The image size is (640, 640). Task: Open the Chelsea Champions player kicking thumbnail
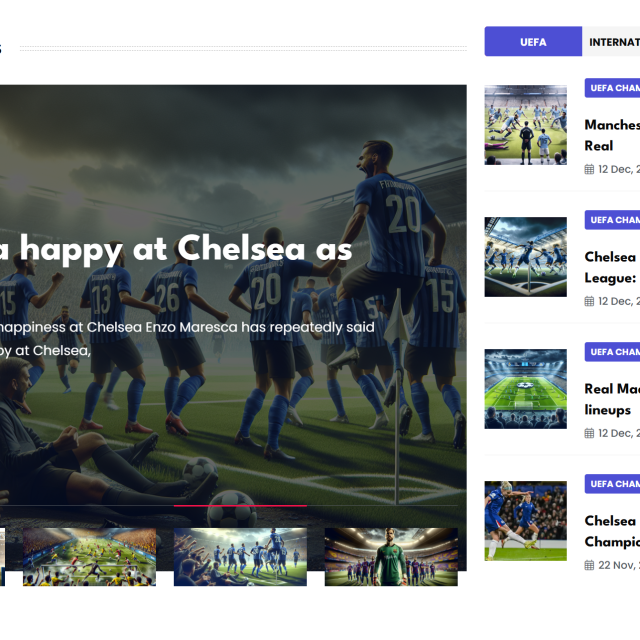pyautogui.click(x=525, y=520)
